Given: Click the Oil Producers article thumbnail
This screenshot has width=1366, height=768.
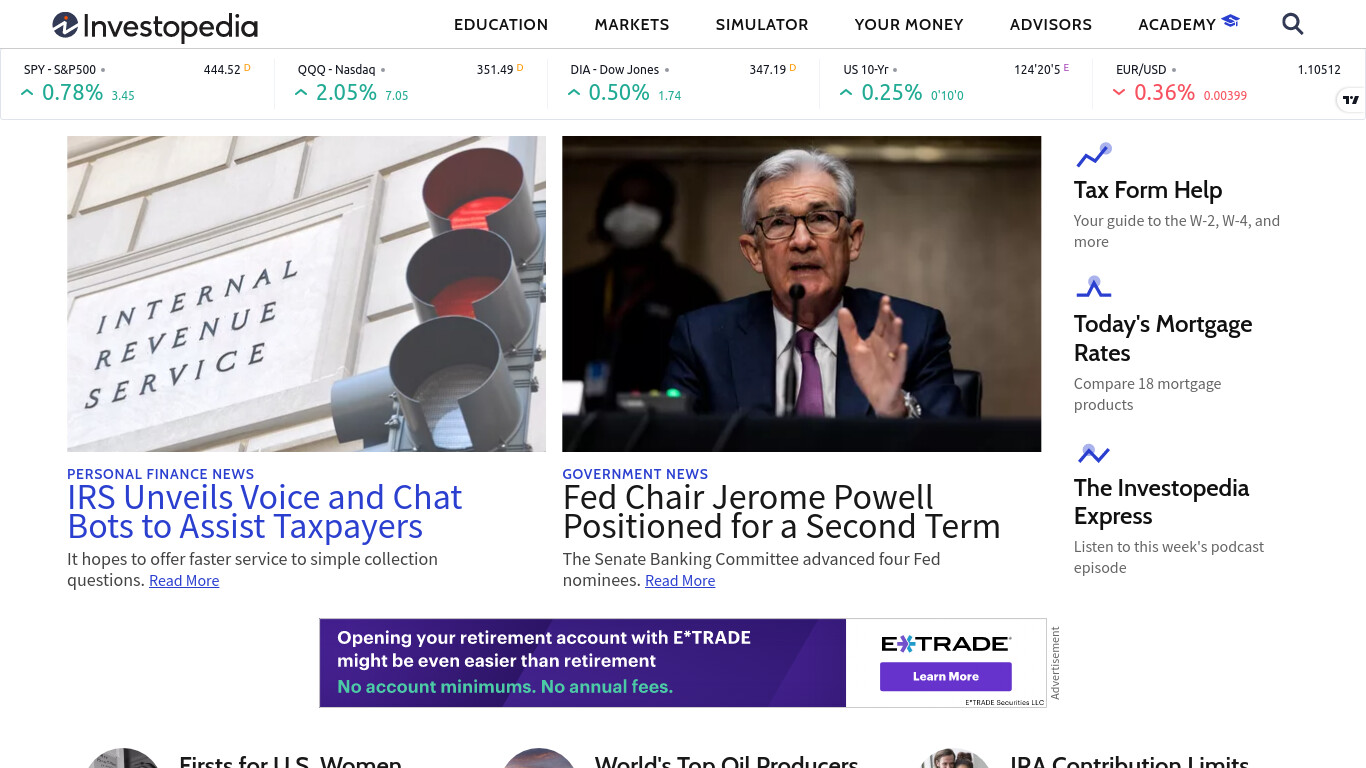Looking at the screenshot, I should [x=539, y=758].
